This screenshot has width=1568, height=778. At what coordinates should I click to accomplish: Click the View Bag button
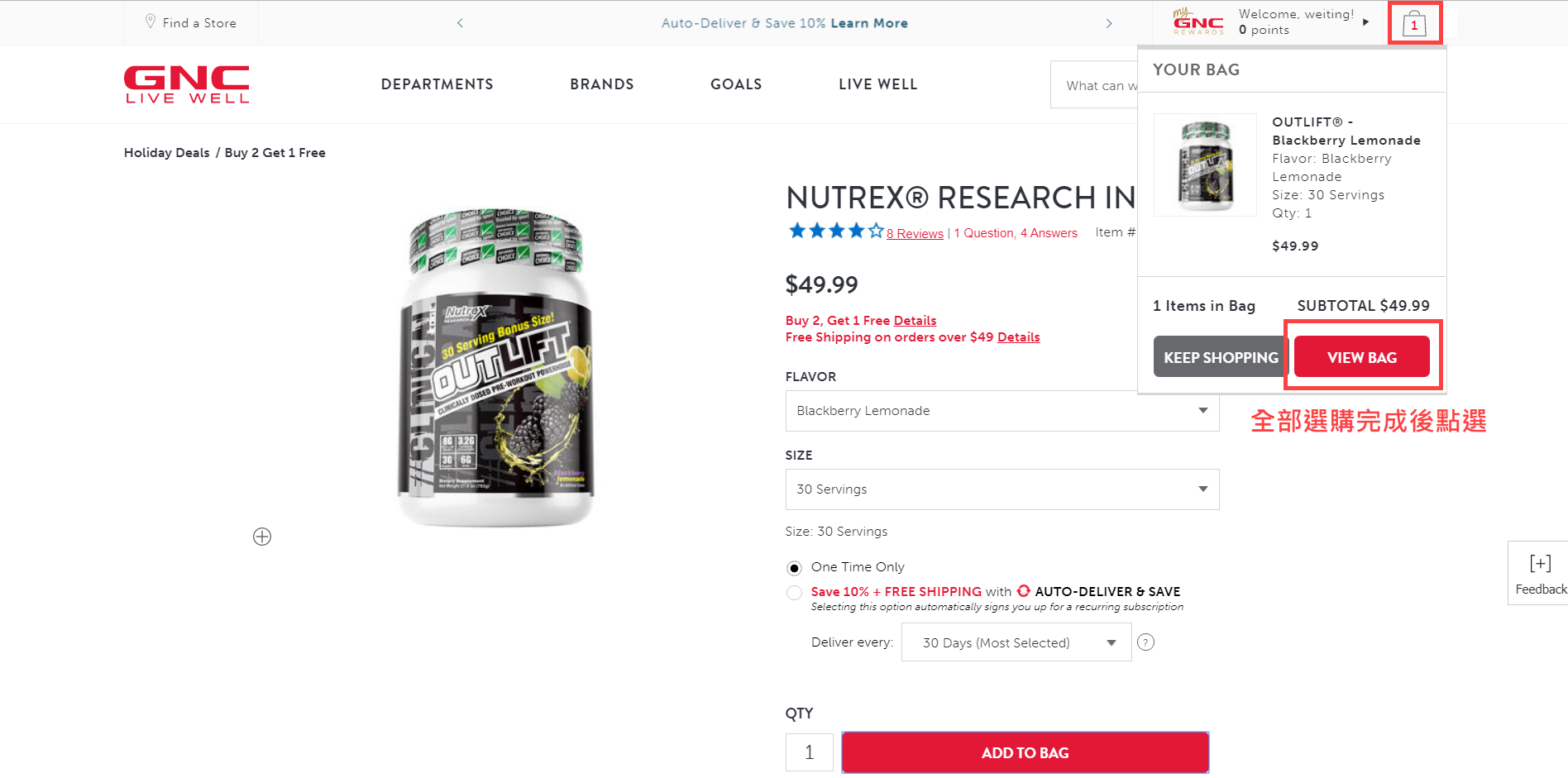tap(1362, 357)
